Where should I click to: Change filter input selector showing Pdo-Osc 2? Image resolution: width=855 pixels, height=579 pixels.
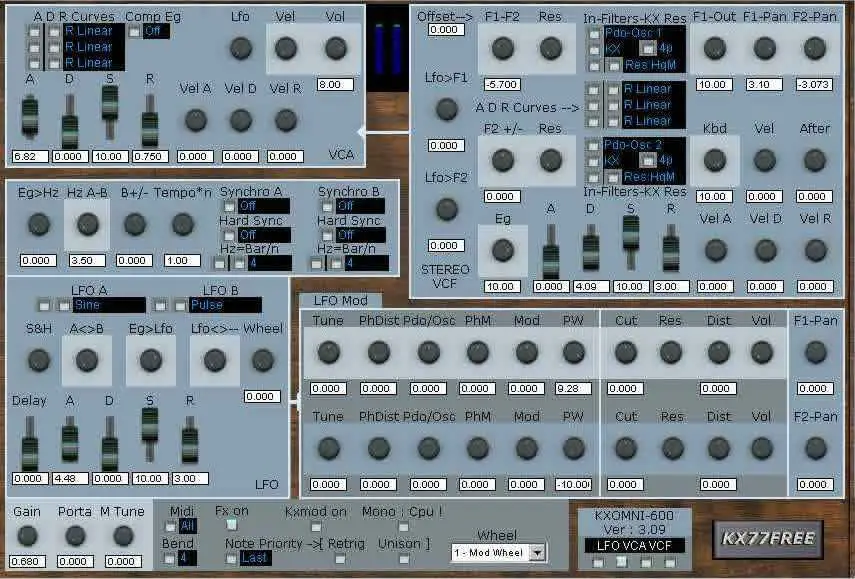click(x=644, y=144)
